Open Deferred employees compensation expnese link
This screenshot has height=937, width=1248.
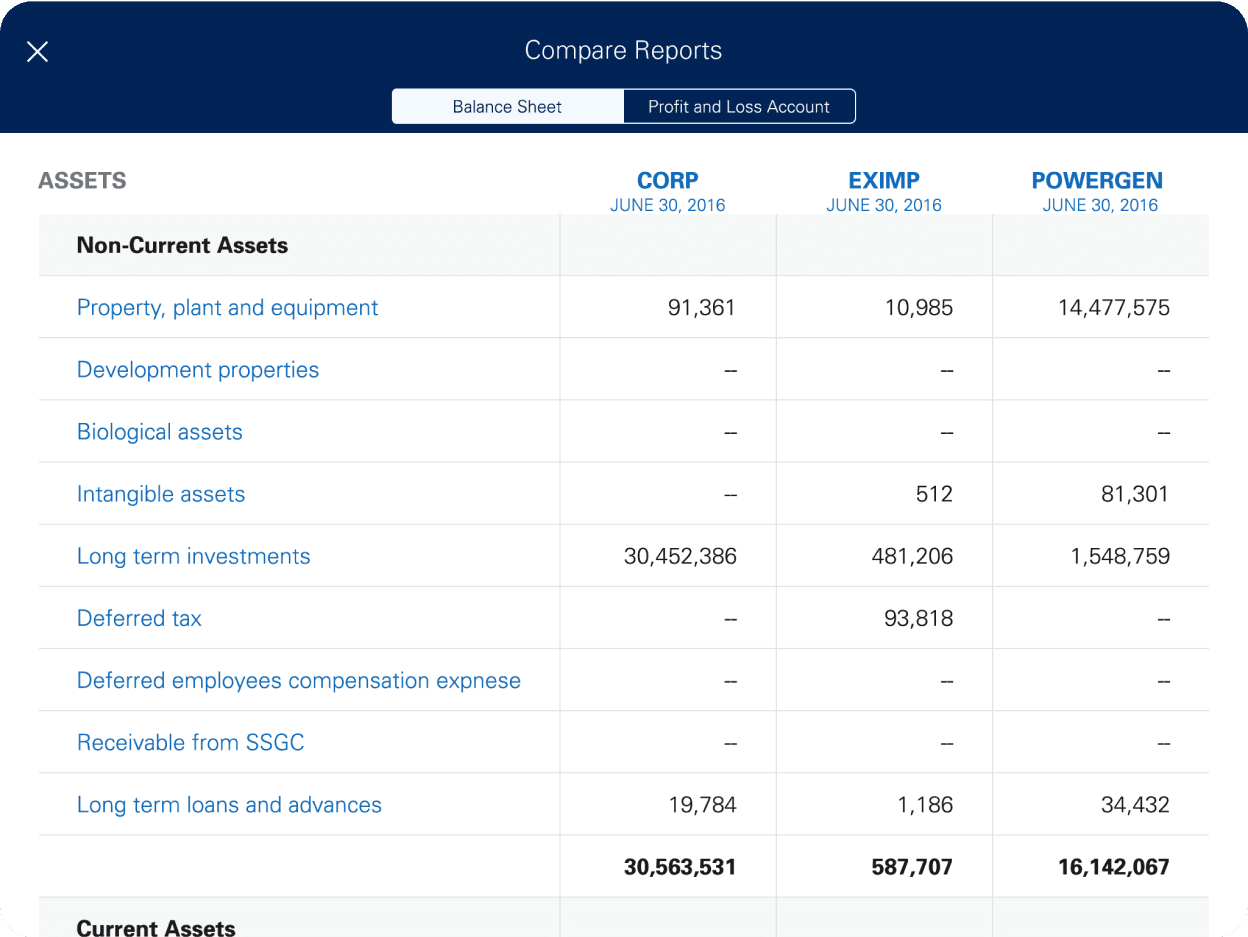coord(299,680)
